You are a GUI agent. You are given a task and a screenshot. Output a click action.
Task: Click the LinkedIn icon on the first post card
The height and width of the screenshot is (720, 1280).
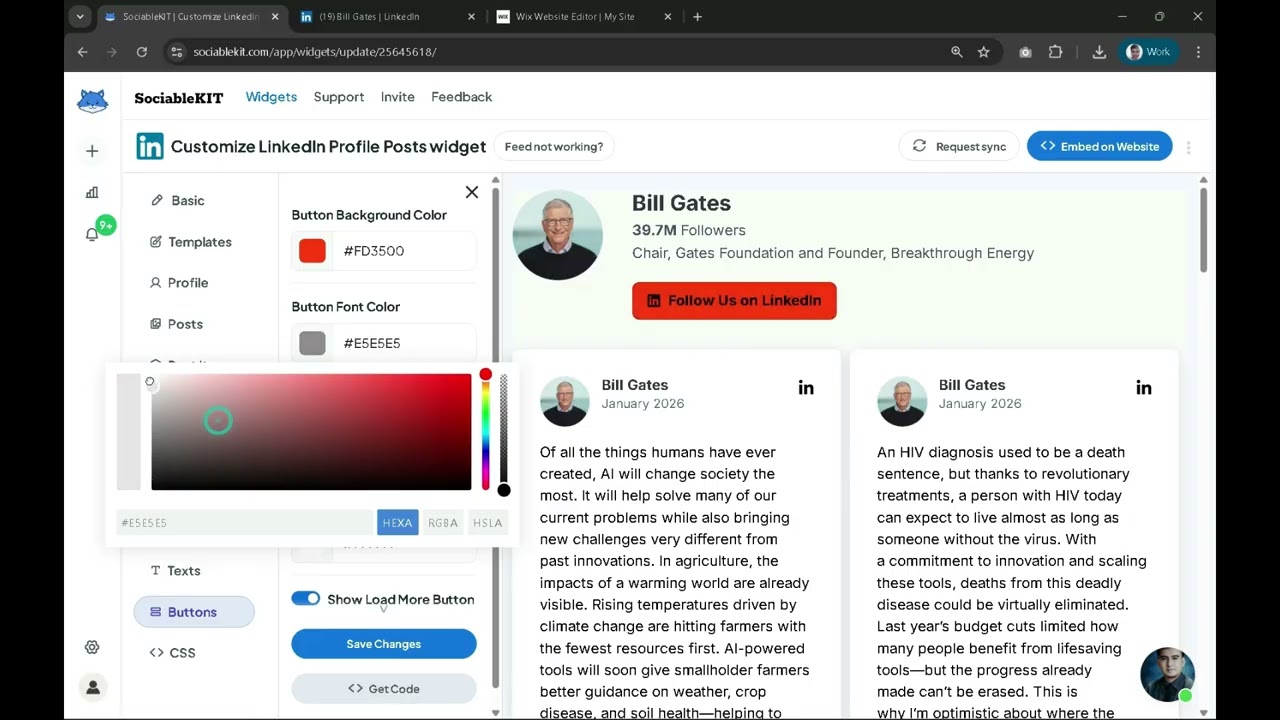806,388
